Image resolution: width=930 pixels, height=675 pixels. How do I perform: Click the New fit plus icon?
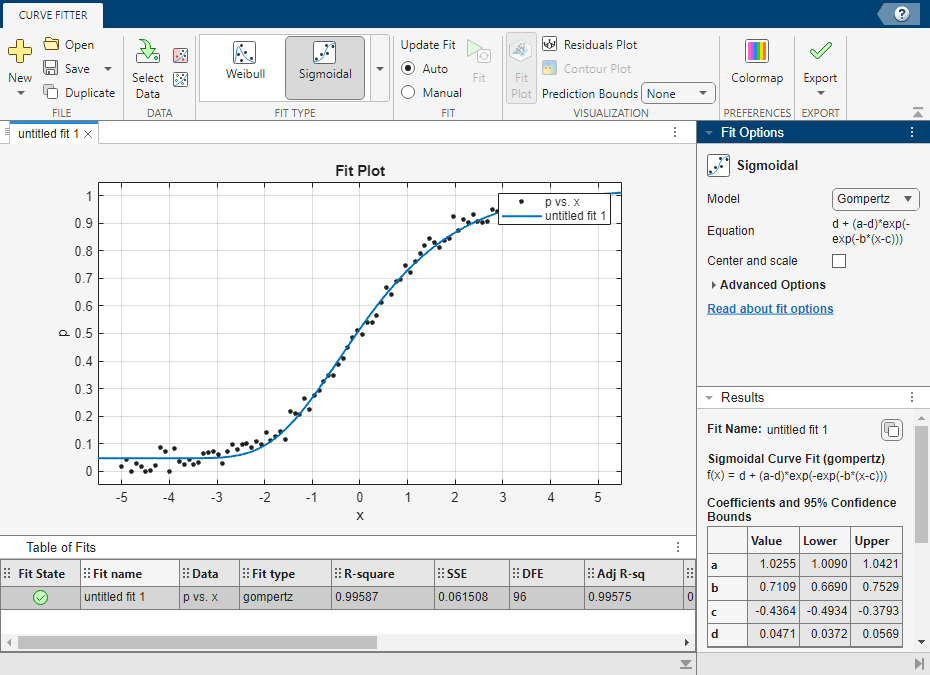coord(20,52)
